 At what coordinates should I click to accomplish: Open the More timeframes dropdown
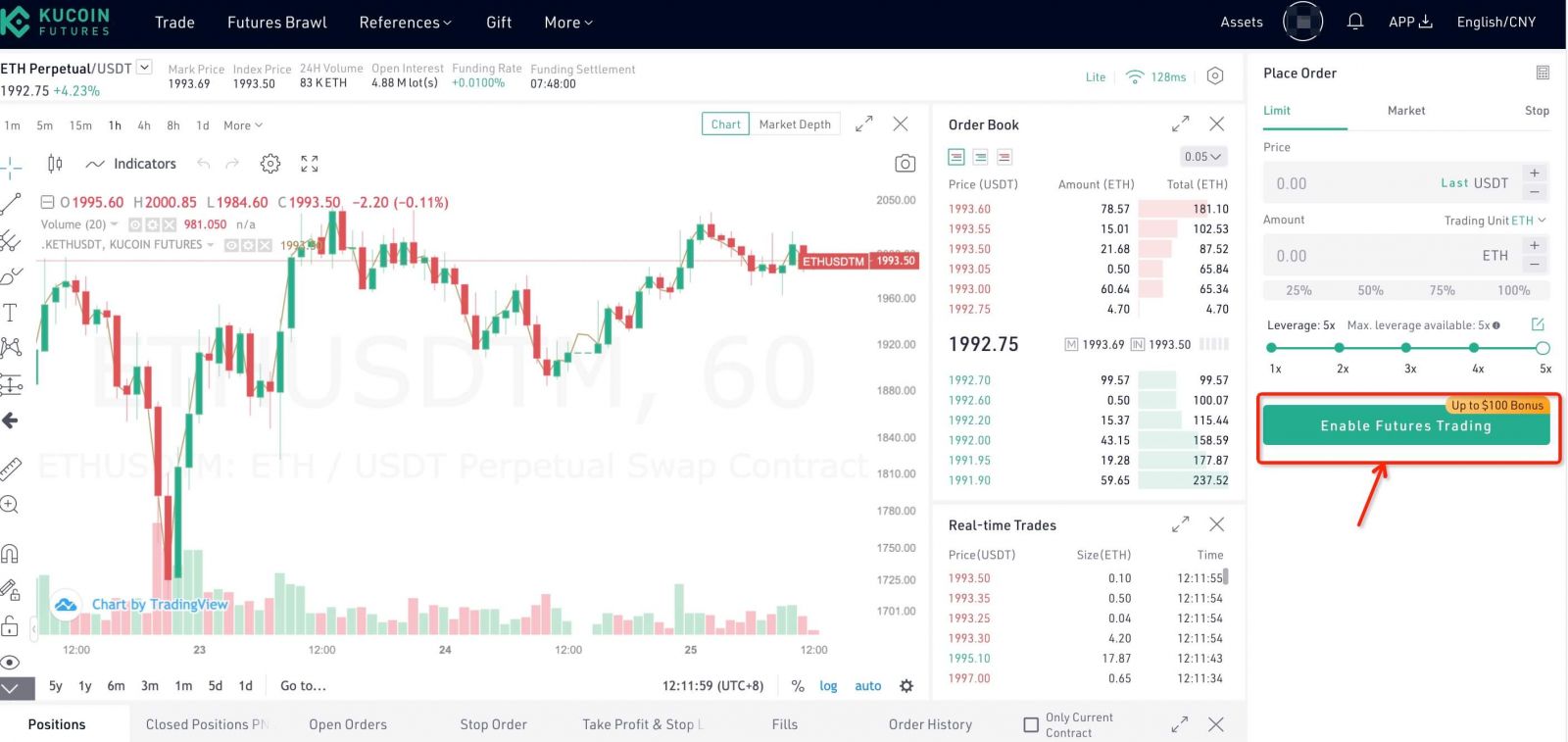(x=242, y=125)
